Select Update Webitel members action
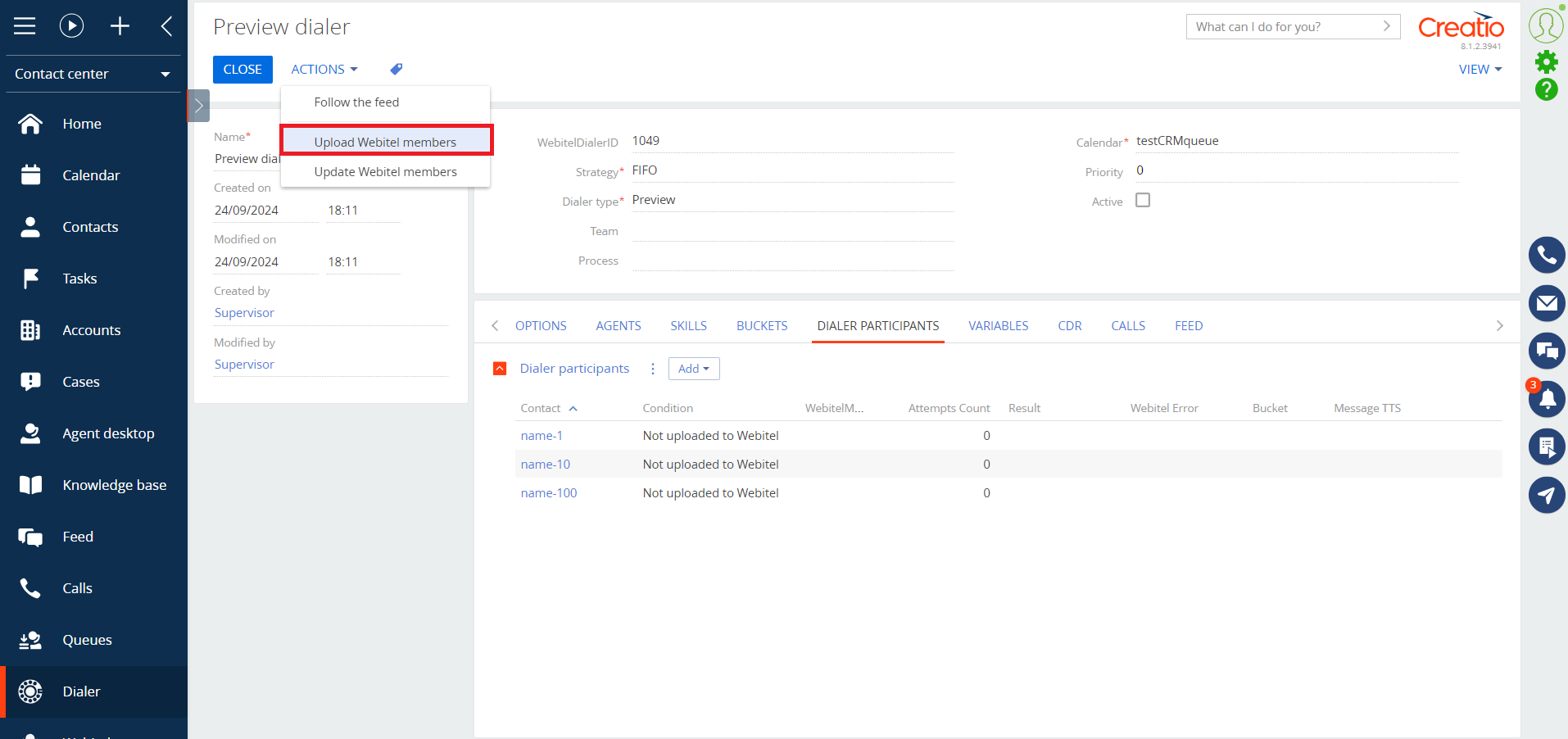The height and width of the screenshot is (739, 1568). coord(385,172)
